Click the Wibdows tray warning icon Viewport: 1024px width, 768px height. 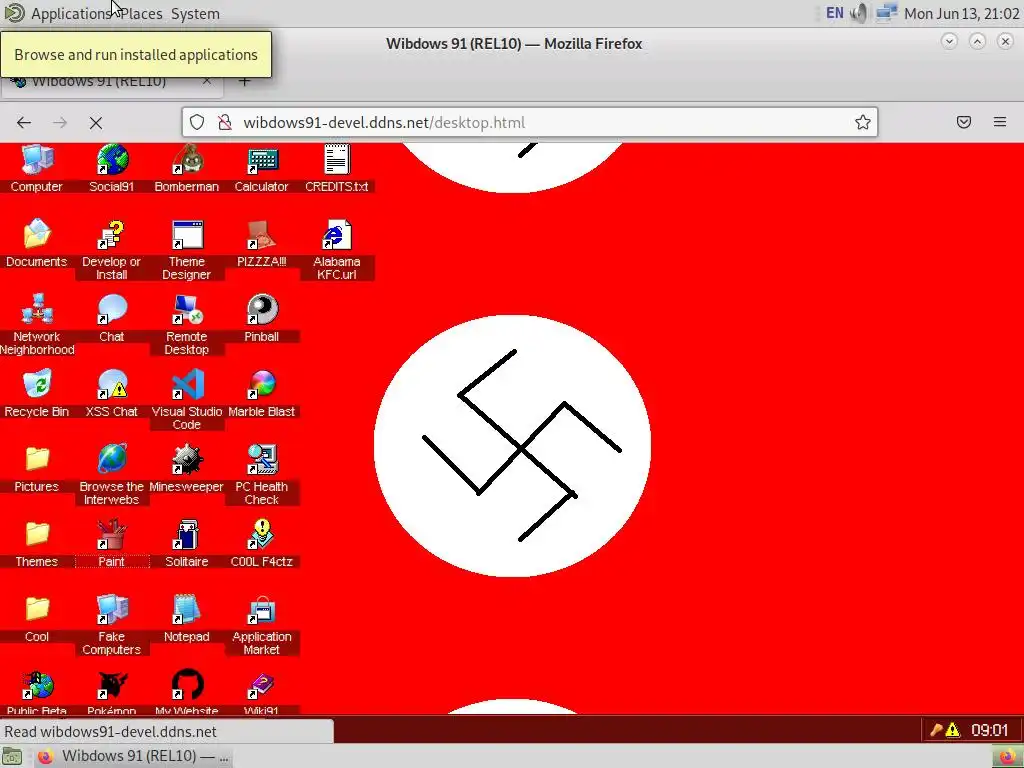click(952, 730)
